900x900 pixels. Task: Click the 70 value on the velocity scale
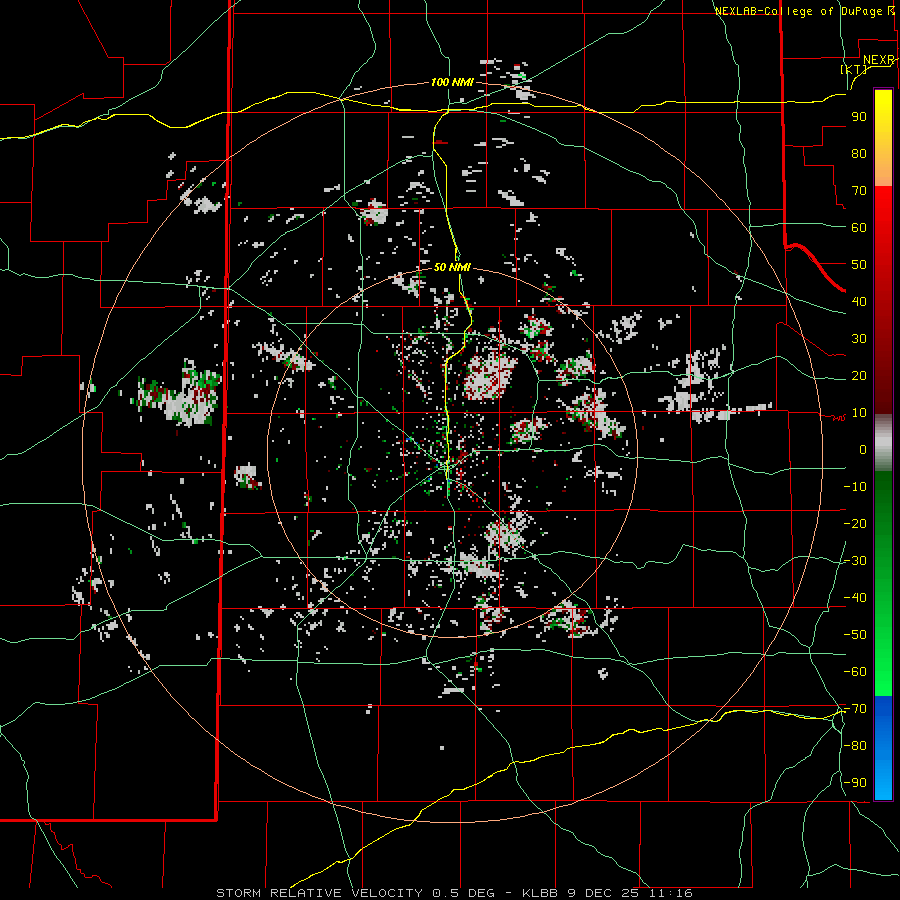859,191
